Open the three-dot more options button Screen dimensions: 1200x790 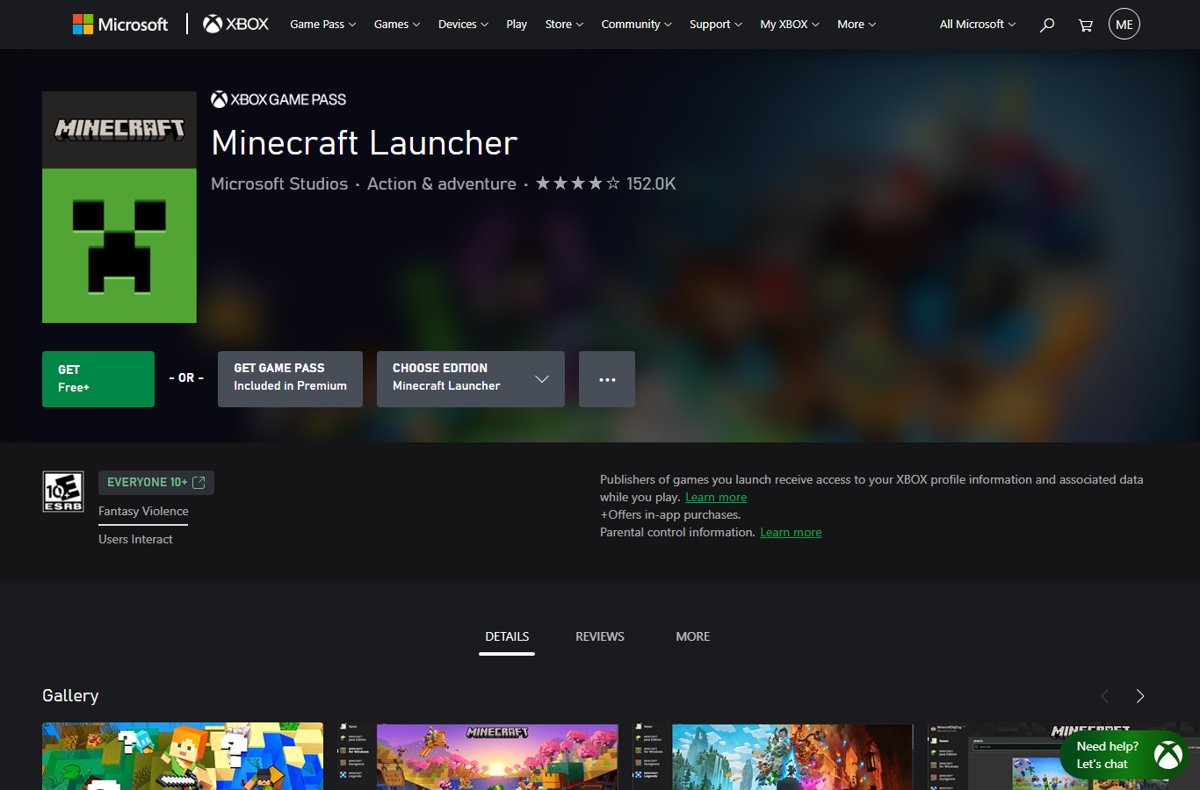607,379
